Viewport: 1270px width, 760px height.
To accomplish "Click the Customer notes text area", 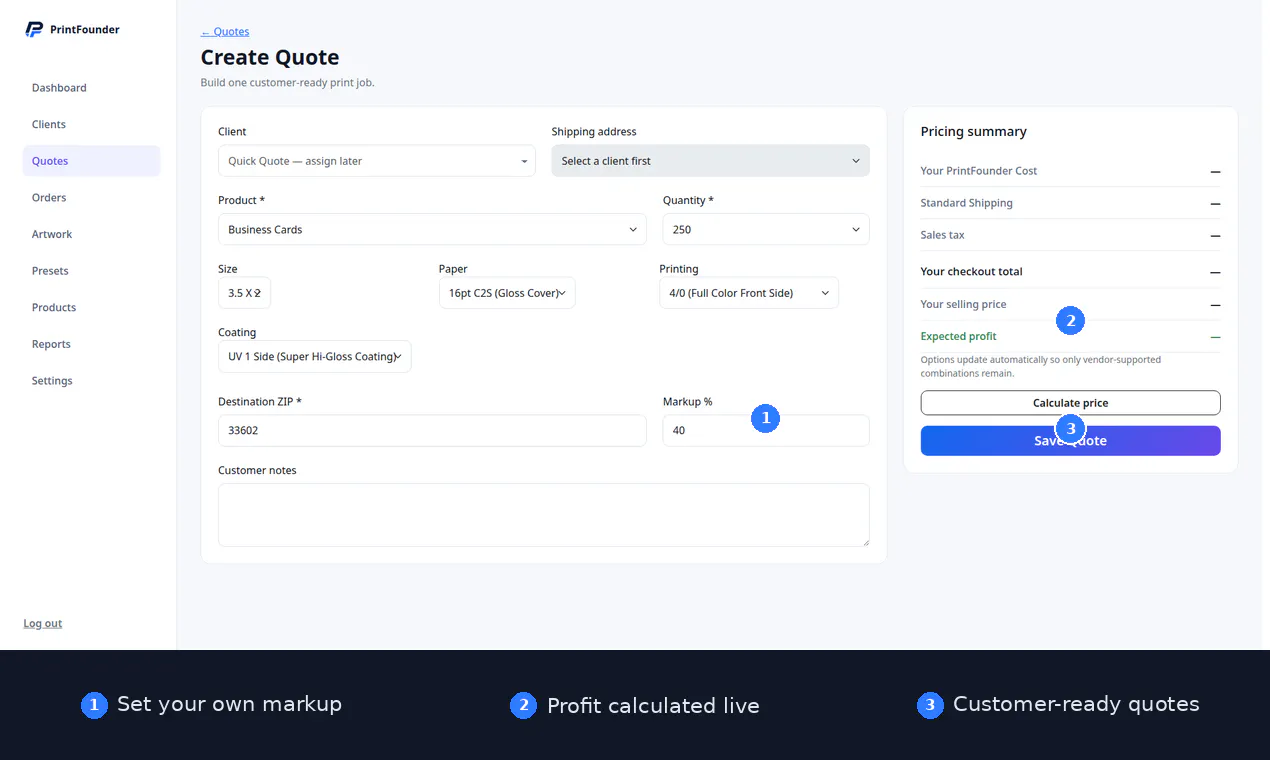I will 544,515.
